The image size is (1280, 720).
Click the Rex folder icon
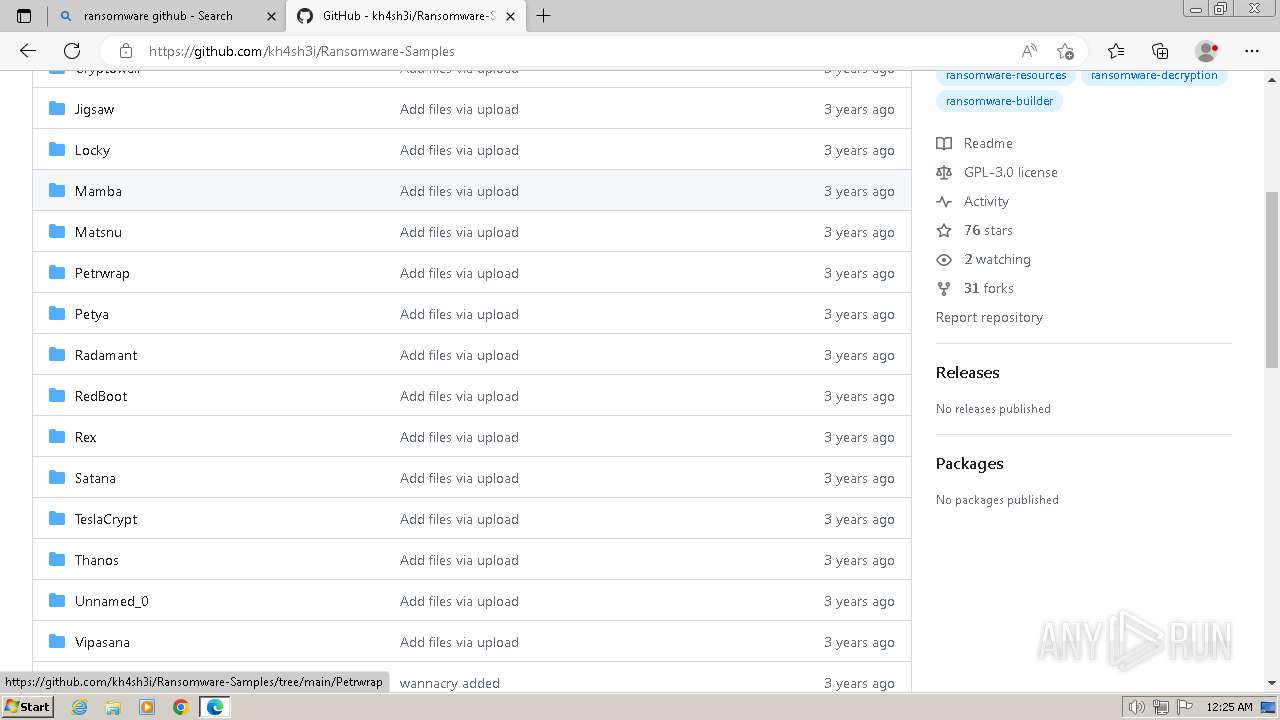click(57, 436)
